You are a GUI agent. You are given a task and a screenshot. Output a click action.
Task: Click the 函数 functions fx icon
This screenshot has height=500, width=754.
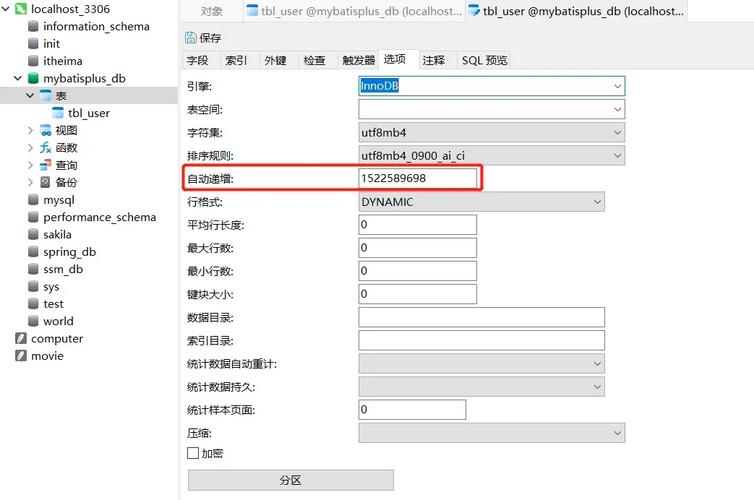pos(46,147)
